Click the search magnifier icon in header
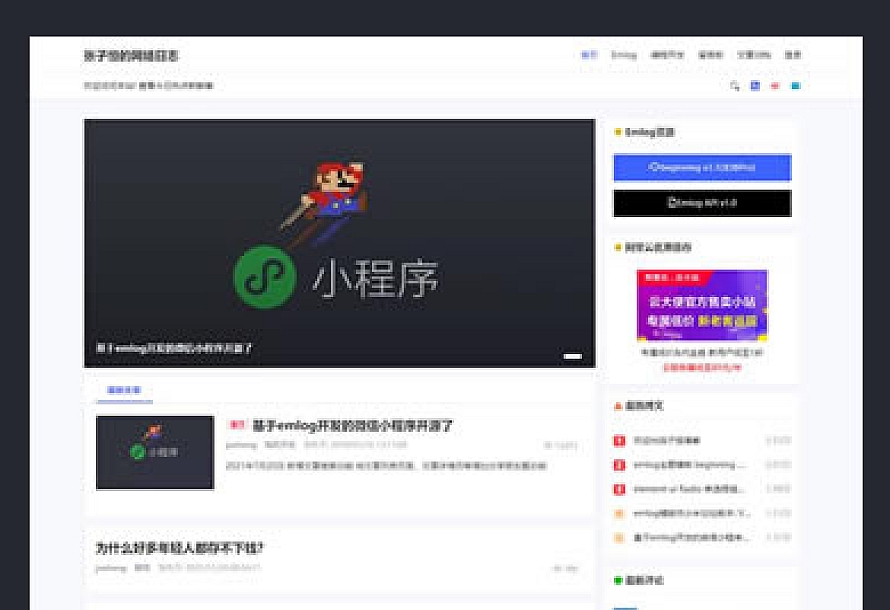 click(x=735, y=86)
